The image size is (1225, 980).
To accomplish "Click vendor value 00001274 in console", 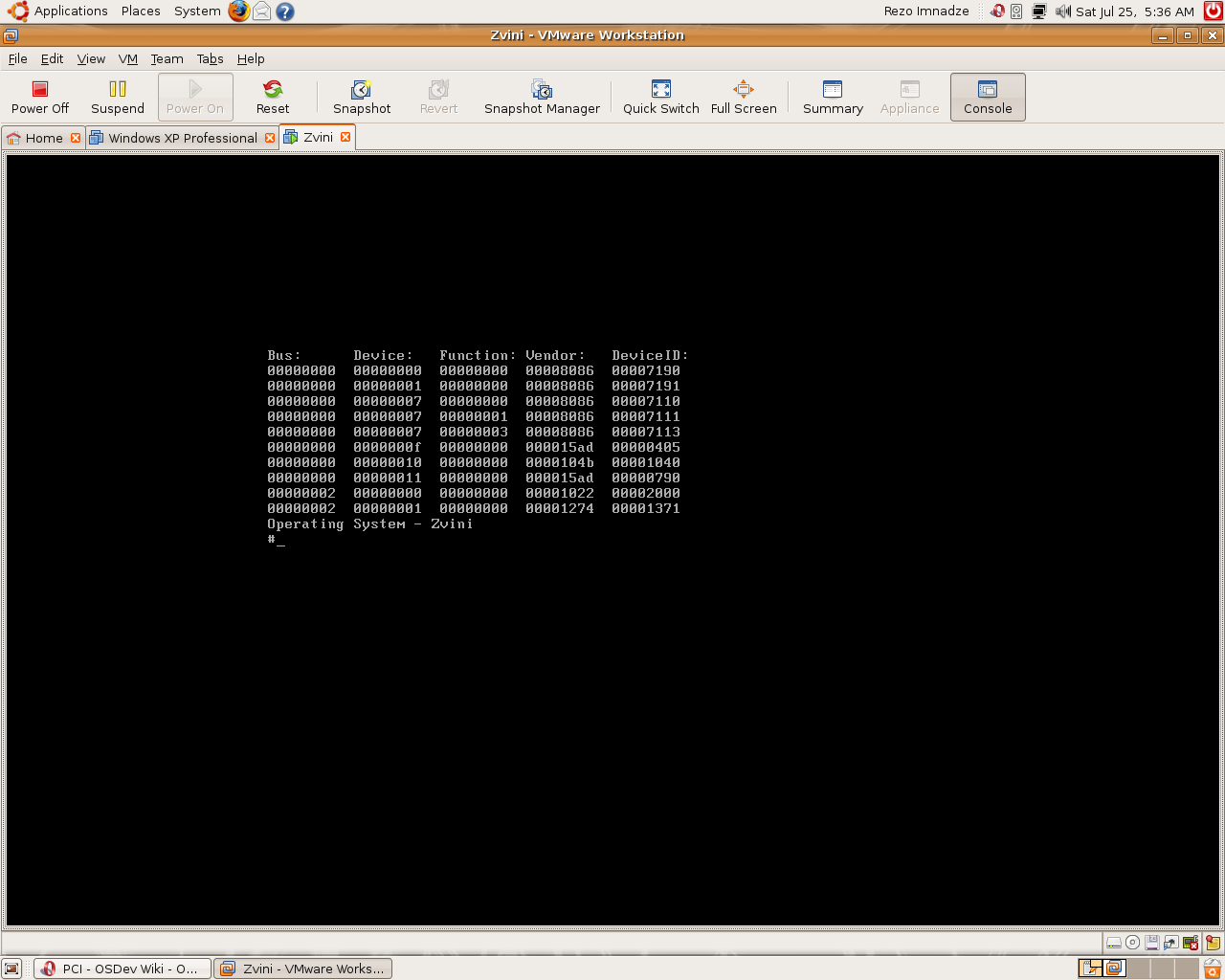I will tap(560, 508).
